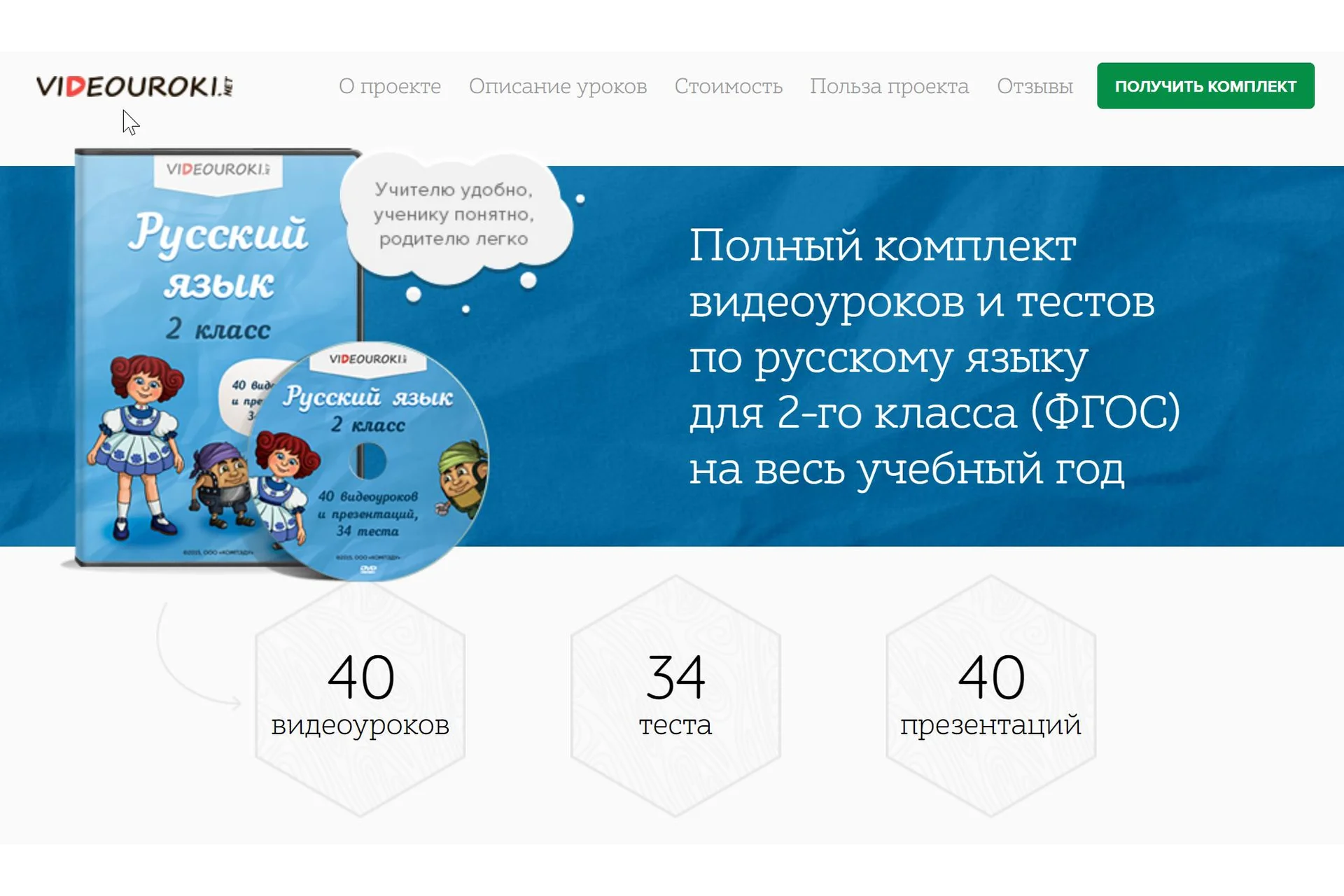Screen dimensions: 1344x896
Task: Click the '34 теста' hexagon
Action: pyautogui.click(x=675, y=695)
